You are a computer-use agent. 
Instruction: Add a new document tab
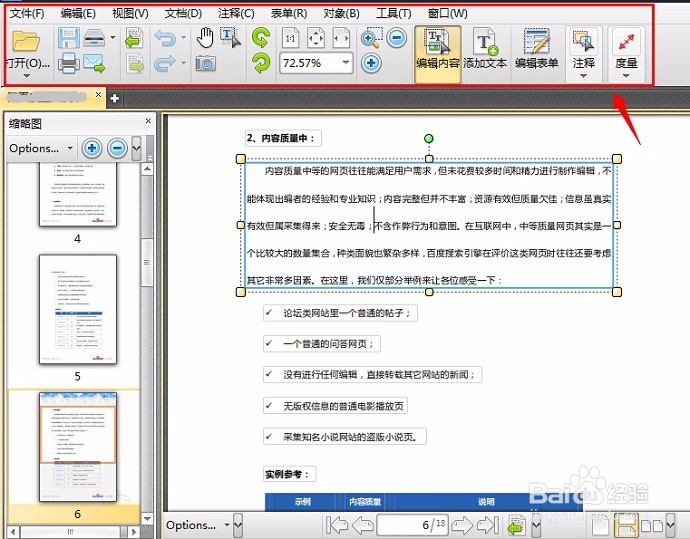(x=115, y=98)
